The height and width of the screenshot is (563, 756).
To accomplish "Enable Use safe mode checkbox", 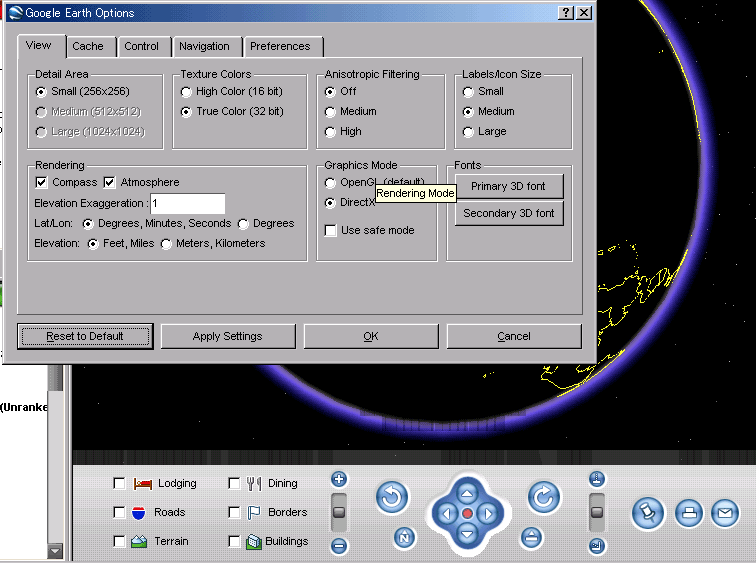I will (331, 230).
